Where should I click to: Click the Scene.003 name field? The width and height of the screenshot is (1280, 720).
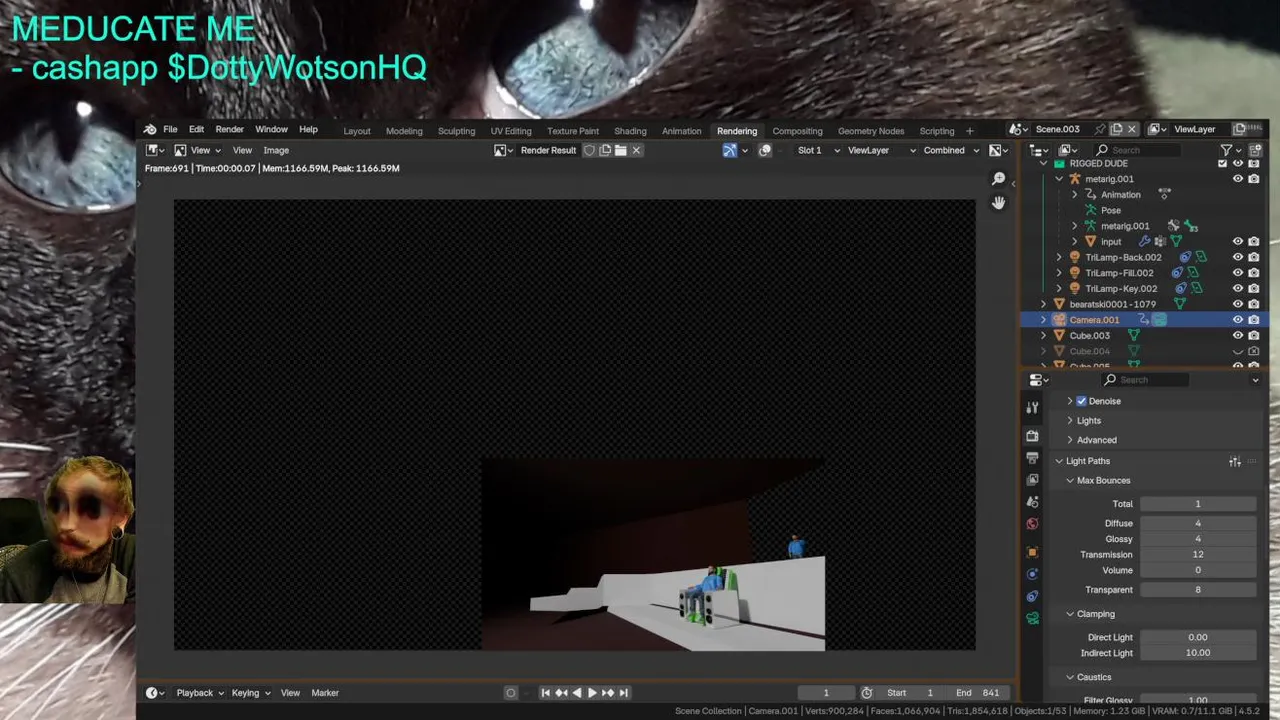pos(1063,129)
